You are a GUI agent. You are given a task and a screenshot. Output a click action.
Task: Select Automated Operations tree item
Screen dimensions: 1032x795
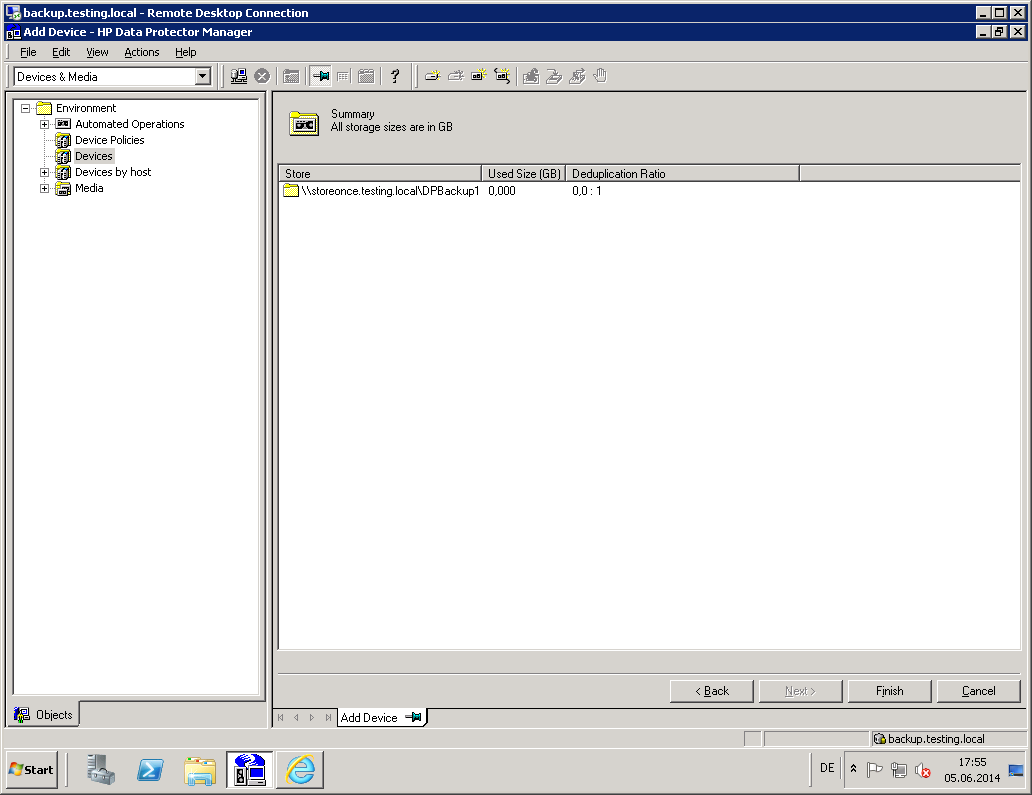(130, 124)
